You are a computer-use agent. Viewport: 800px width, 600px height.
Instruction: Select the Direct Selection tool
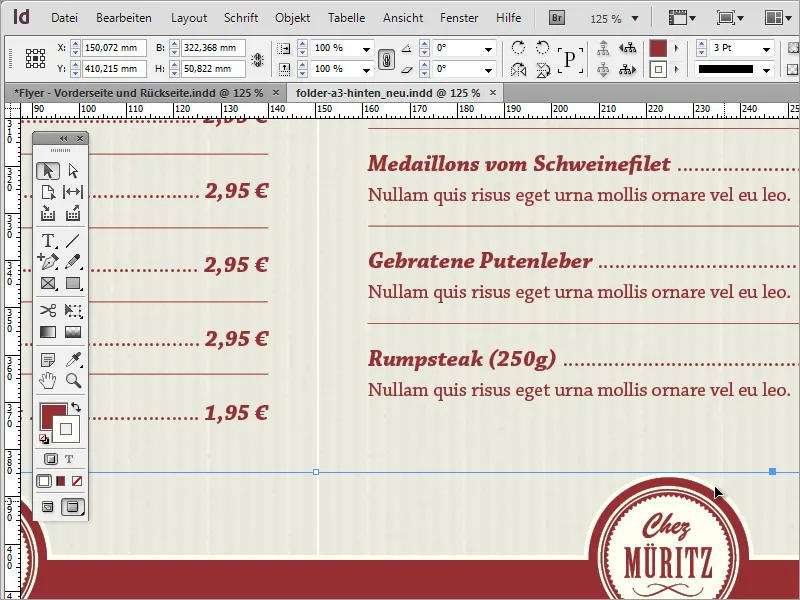coord(73,171)
